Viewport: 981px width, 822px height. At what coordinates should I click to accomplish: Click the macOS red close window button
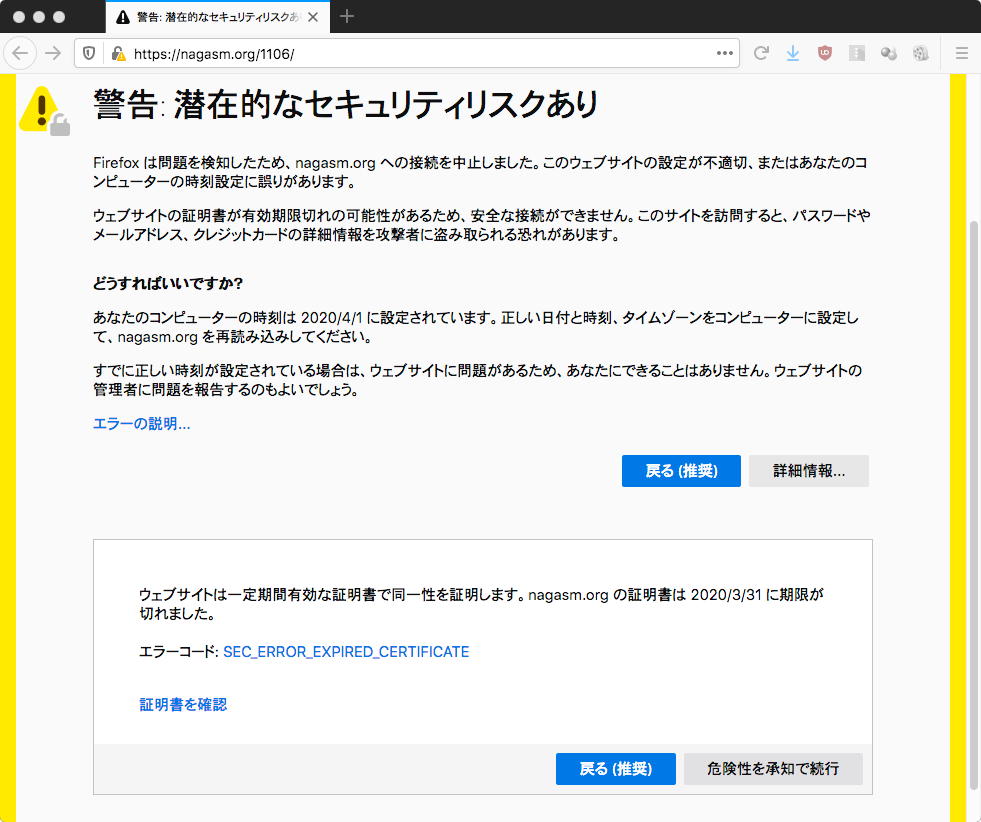[x=19, y=17]
